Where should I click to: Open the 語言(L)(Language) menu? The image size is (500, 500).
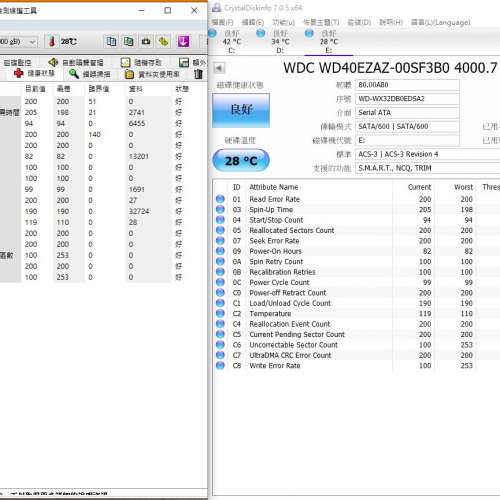[440, 22]
